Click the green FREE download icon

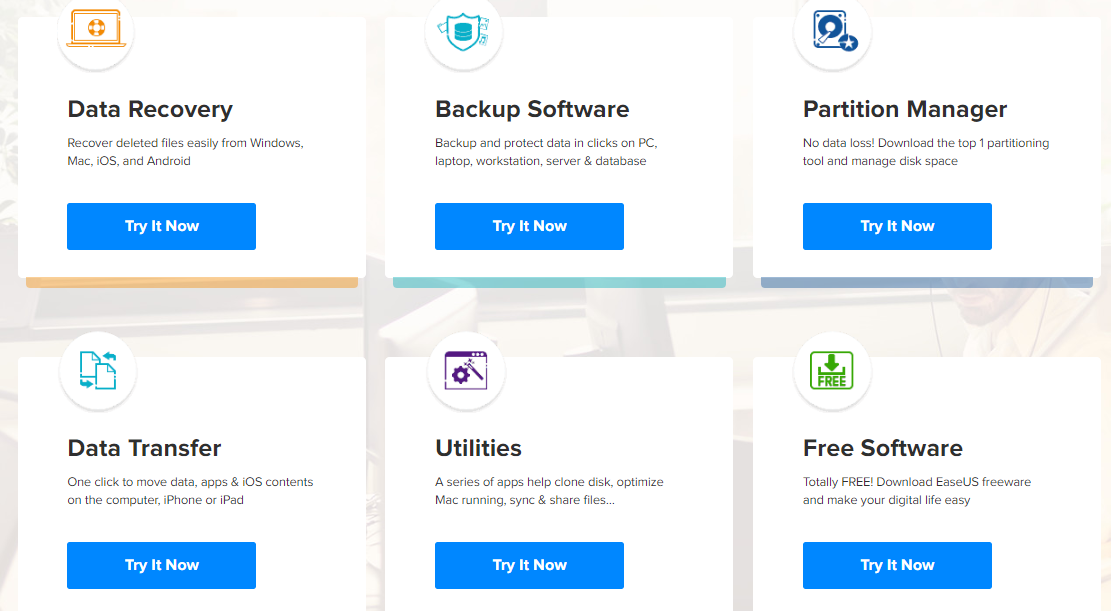[832, 371]
